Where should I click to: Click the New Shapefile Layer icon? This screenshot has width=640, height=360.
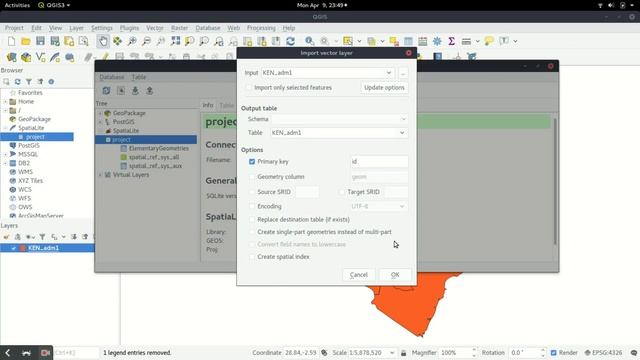pos(40,57)
